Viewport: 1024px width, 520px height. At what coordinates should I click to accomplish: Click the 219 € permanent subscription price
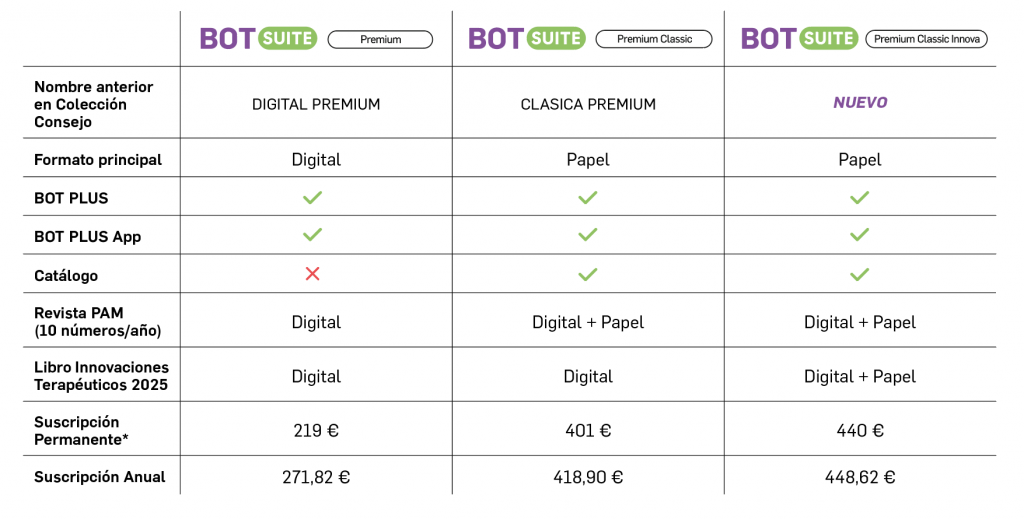316,431
